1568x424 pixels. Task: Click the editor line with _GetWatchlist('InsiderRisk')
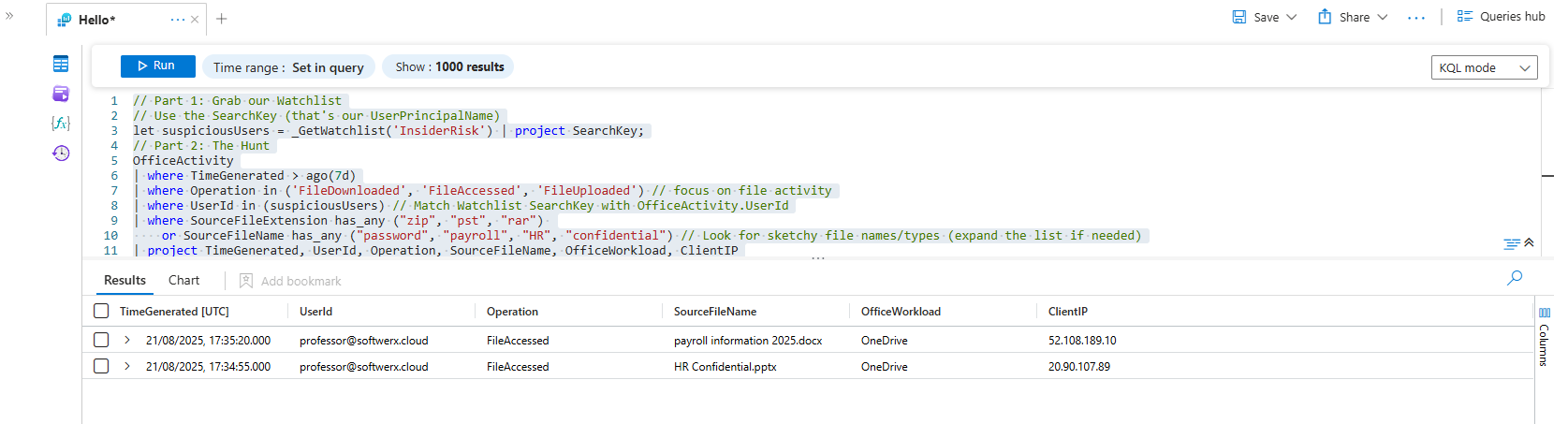[x=388, y=131]
